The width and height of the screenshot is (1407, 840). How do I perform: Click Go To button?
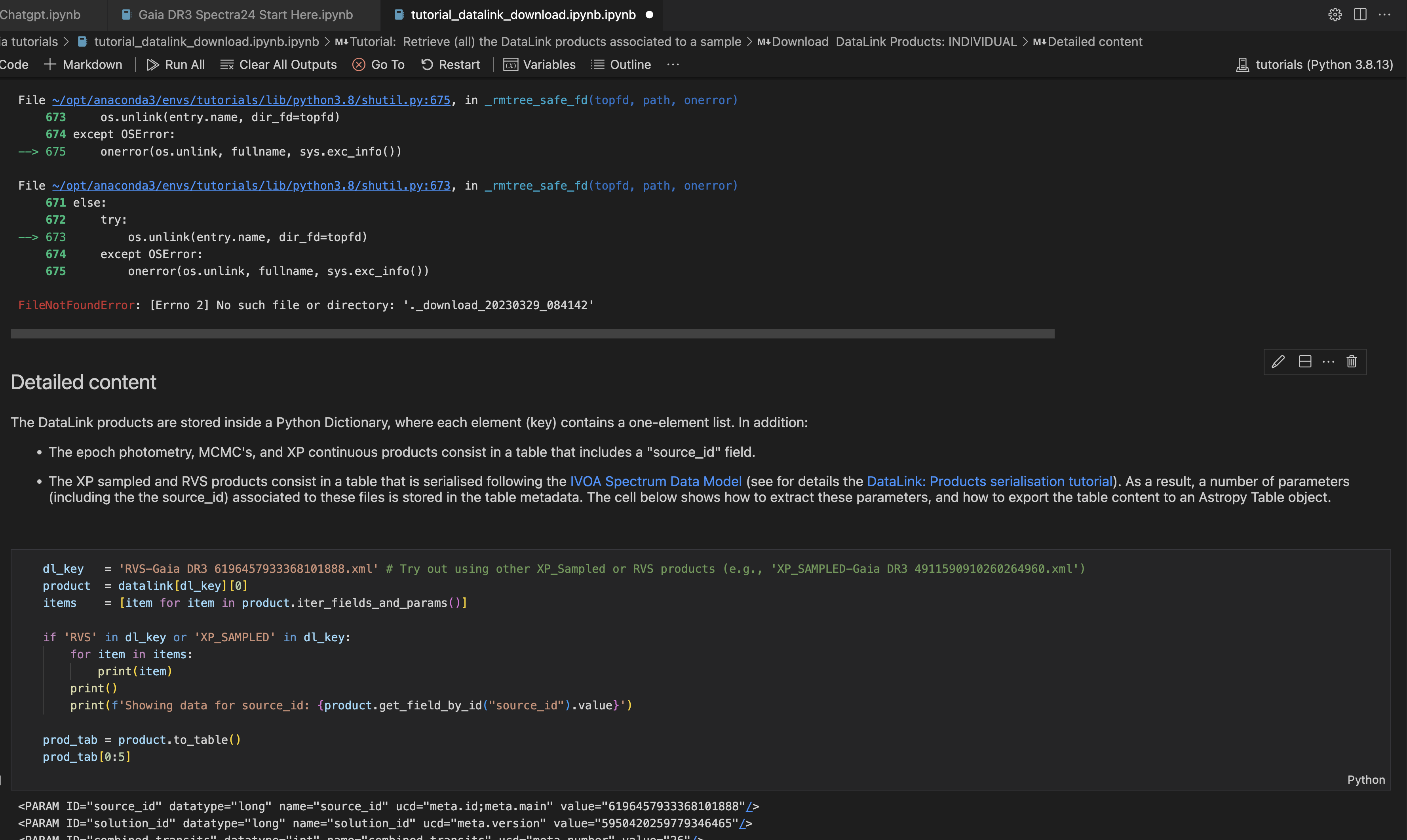(x=378, y=65)
